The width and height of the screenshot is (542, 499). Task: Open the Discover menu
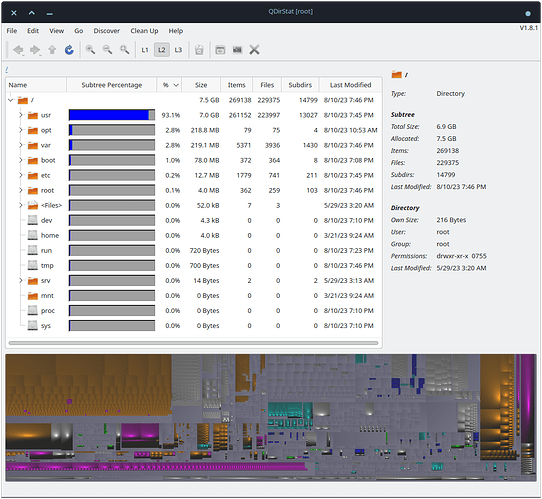pos(106,31)
